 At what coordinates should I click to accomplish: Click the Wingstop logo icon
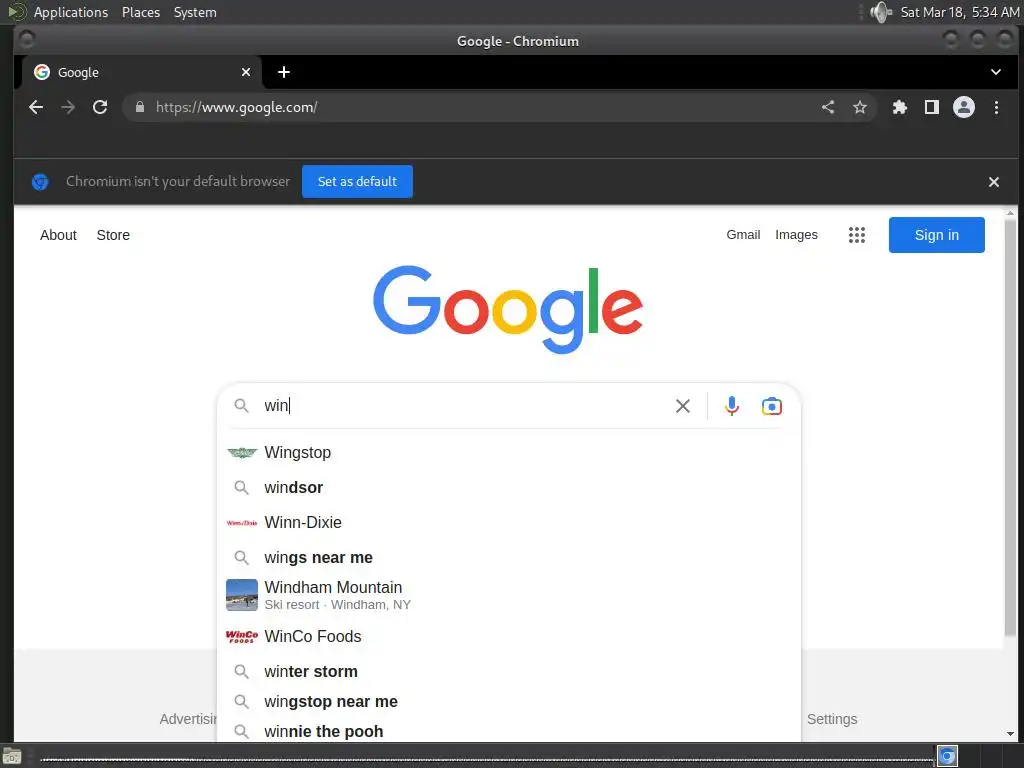click(x=242, y=452)
